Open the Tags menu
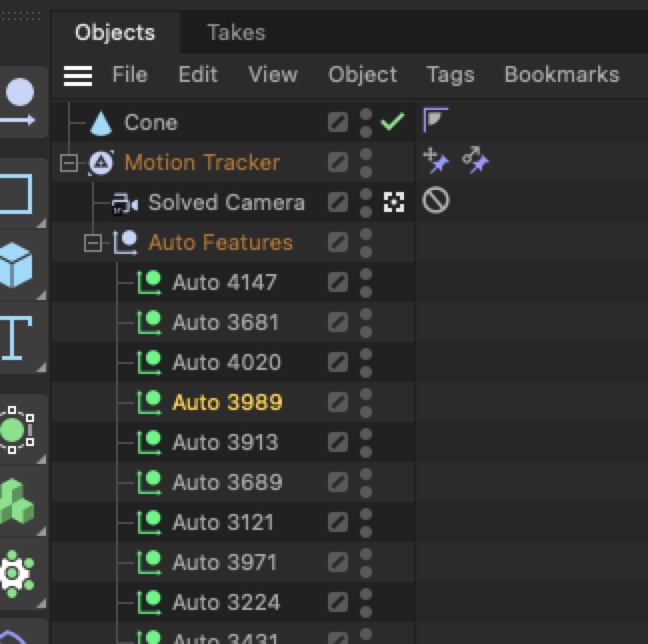 coord(450,75)
